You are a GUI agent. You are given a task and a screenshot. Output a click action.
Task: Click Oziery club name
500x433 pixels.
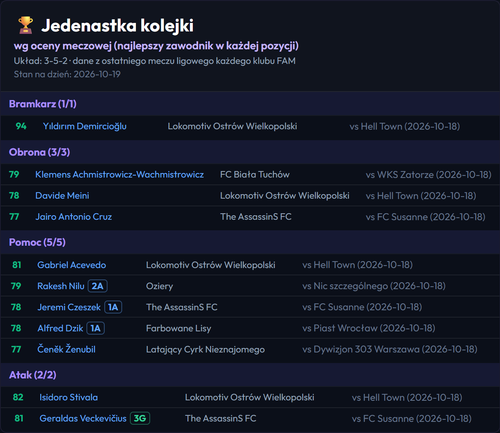(x=159, y=286)
